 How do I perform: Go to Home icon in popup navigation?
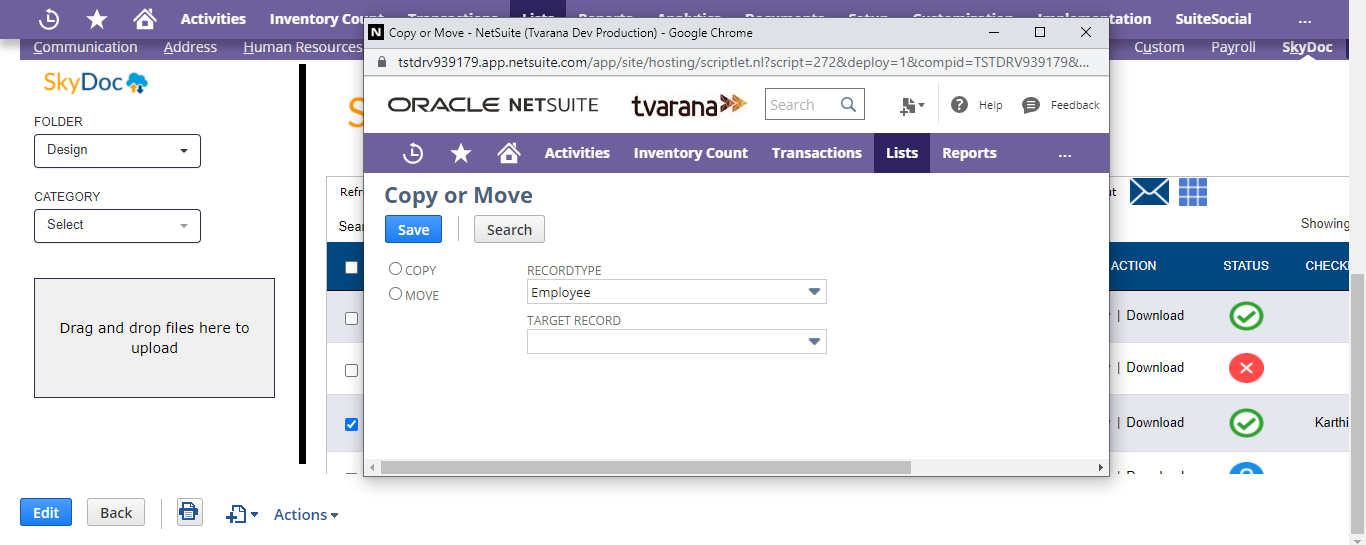click(509, 153)
